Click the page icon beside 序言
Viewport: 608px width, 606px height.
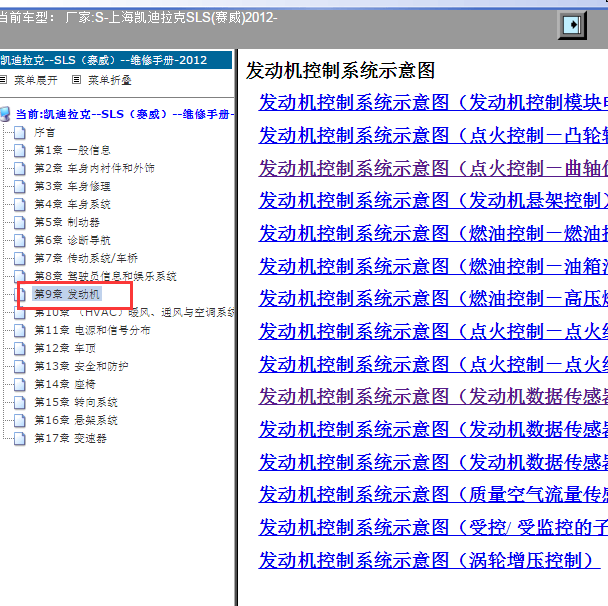coord(19,133)
